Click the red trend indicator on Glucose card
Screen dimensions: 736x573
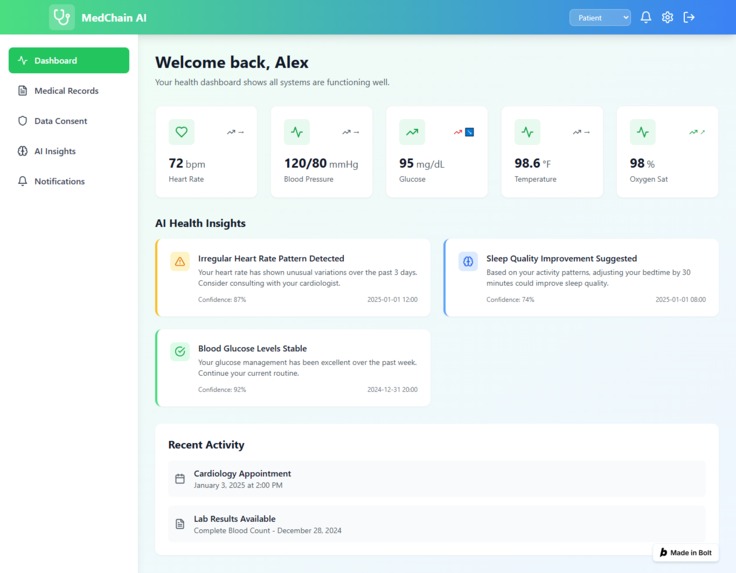click(x=464, y=132)
